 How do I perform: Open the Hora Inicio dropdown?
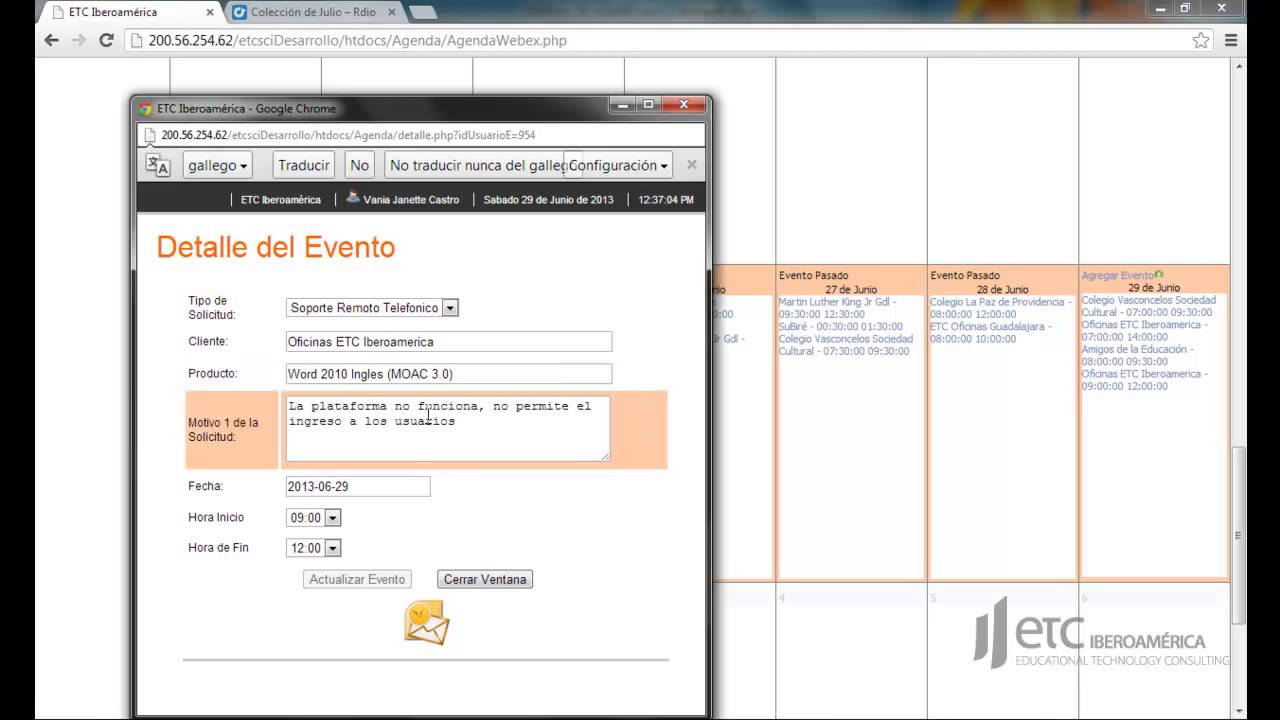(333, 518)
